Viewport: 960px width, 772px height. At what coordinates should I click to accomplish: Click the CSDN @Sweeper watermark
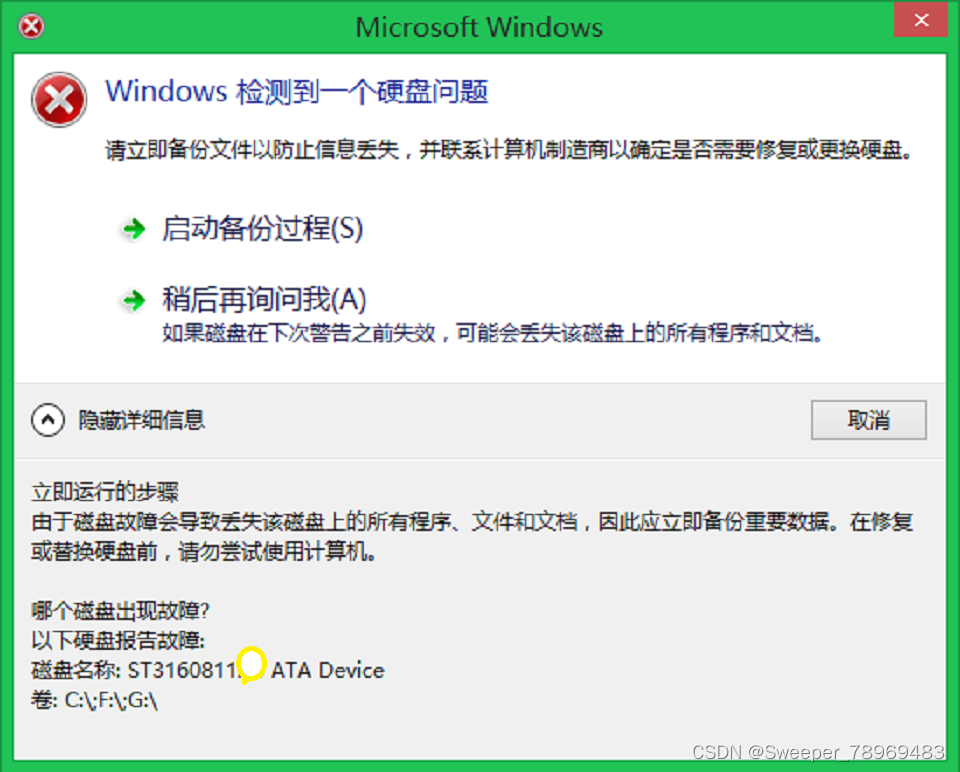coord(819,752)
